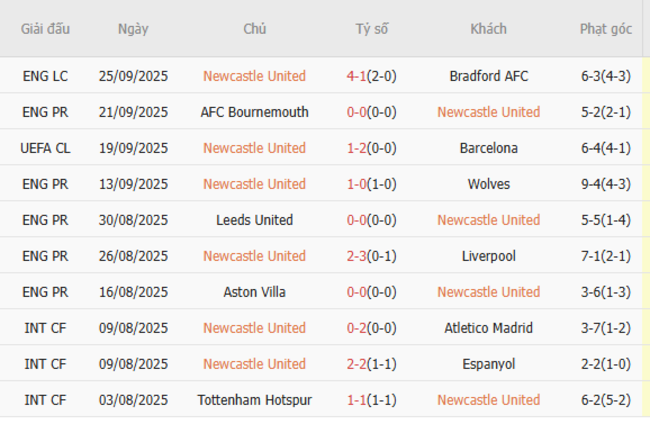650x424 pixels.
Task: Open the Espanyol team link
Action: pyautogui.click(x=488, y=364)
